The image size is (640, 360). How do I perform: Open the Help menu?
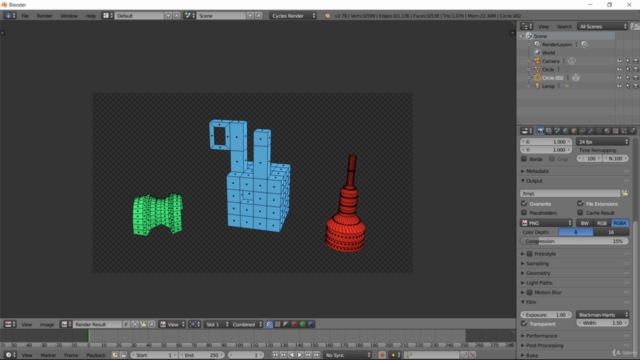(91, 16)
